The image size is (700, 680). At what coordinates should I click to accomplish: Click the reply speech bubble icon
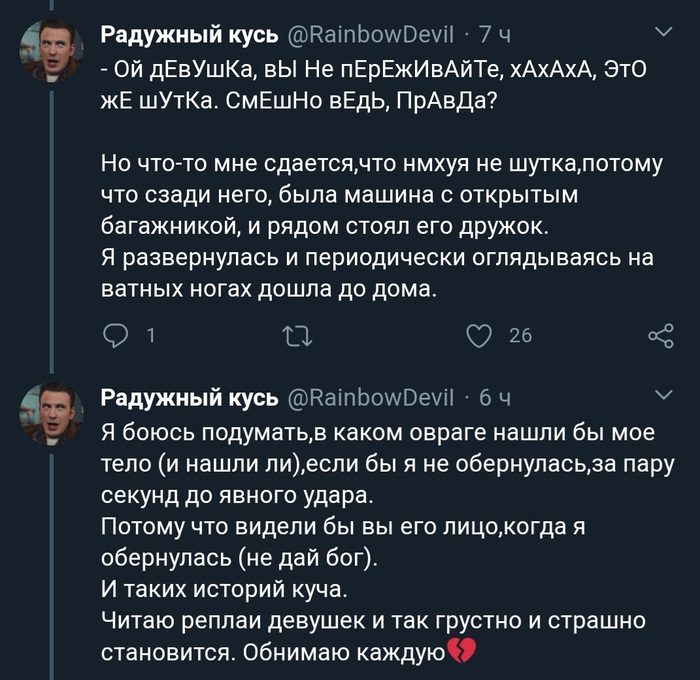tap(116, 336)
